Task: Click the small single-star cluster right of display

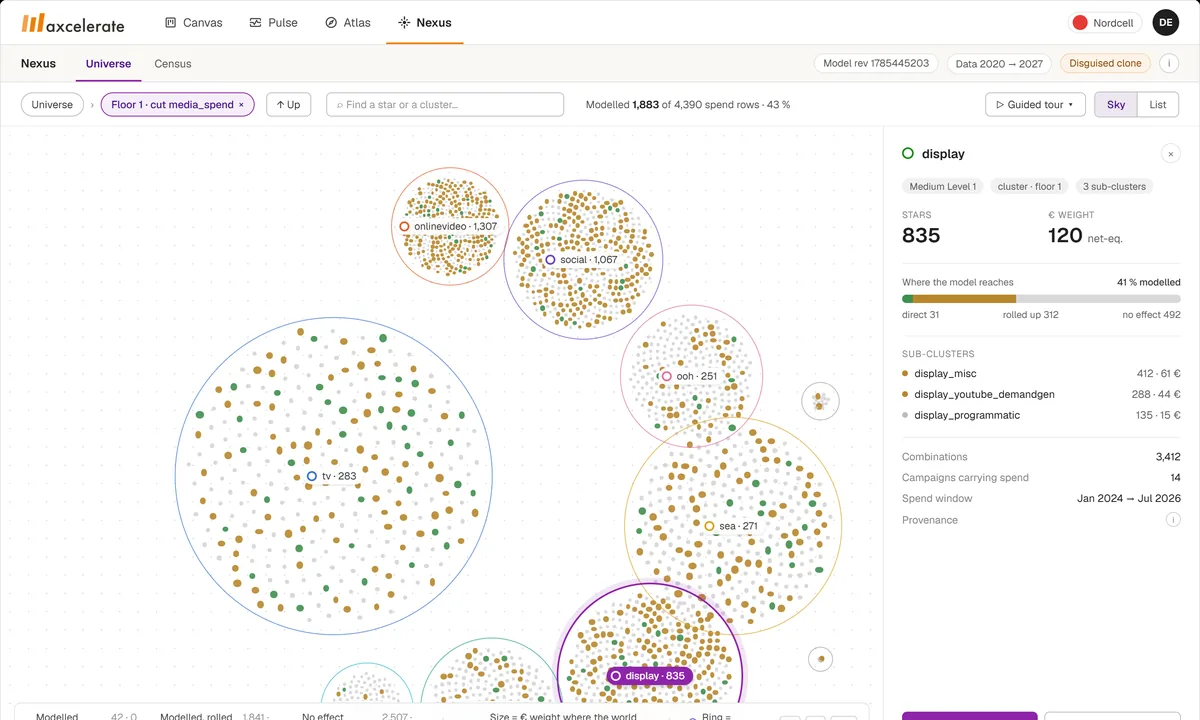Action: pyautogui.click(x=820, y=658)
